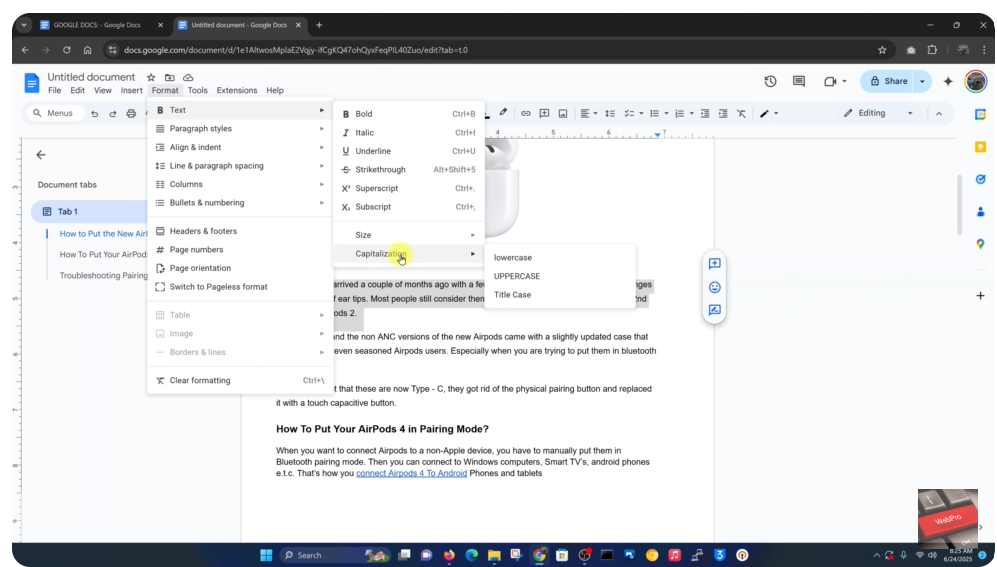
Task: Click the Print icon in toolbar
Action: (x=131, y=114)
